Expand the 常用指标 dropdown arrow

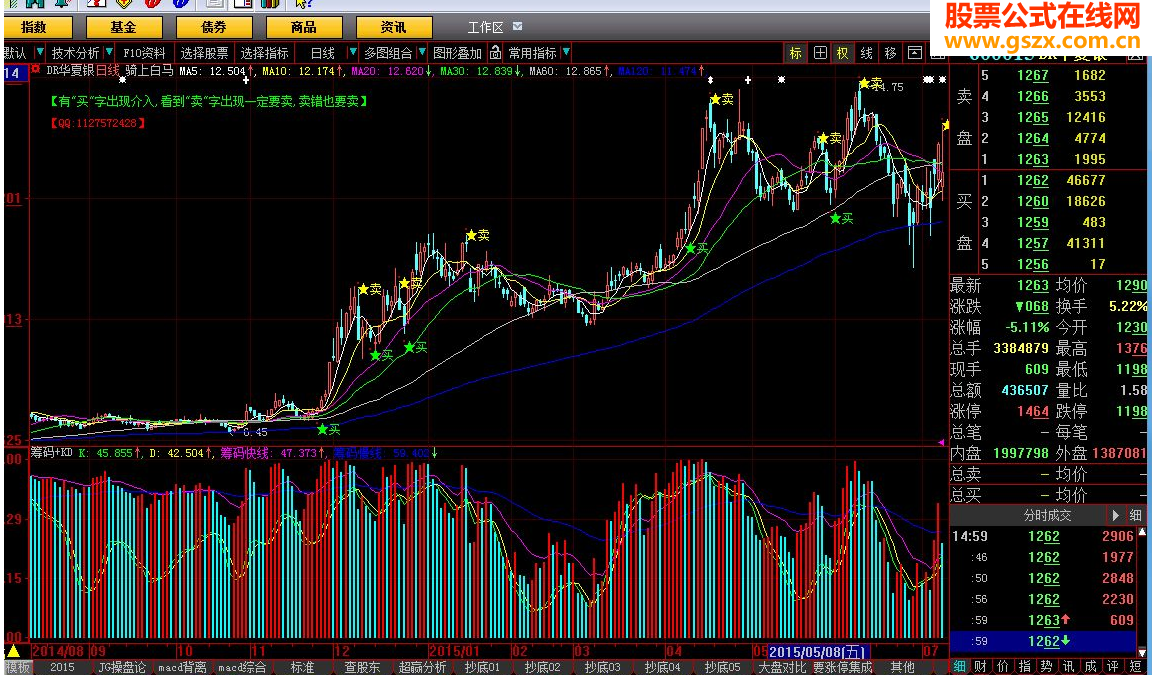(x=565, y=52)
